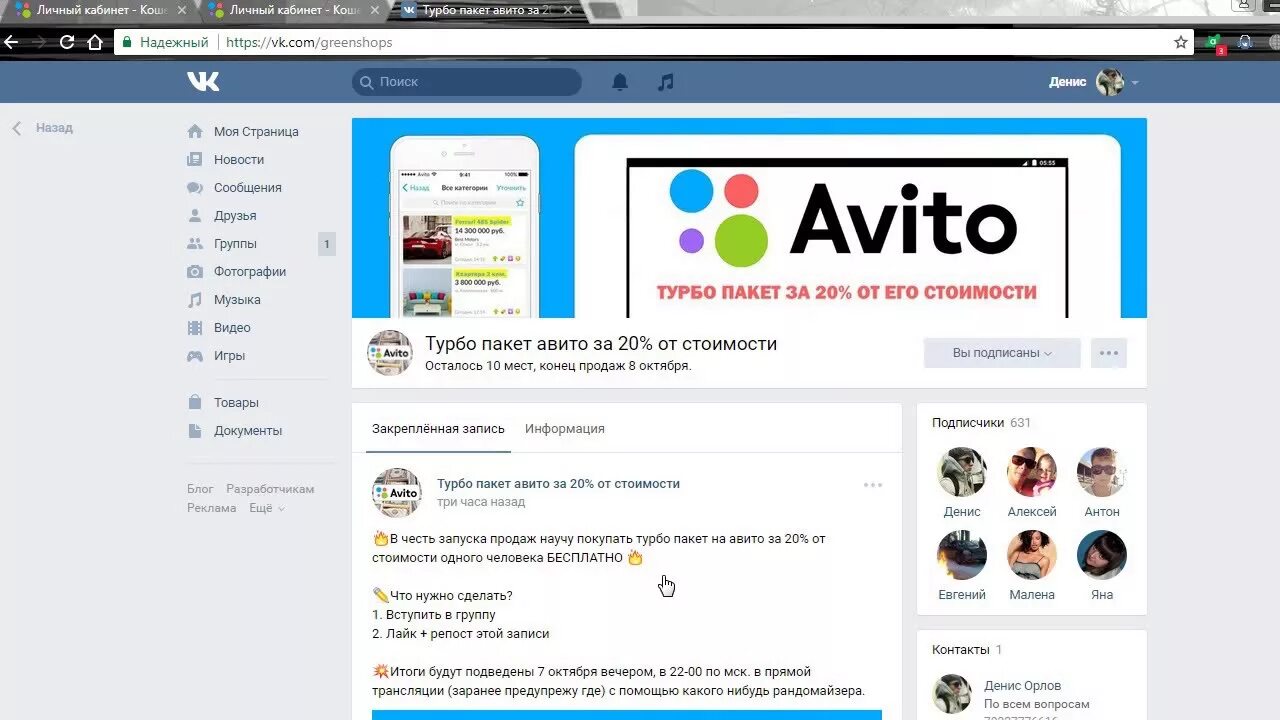Click the Друзья person icon

click(x=195, y=215)
